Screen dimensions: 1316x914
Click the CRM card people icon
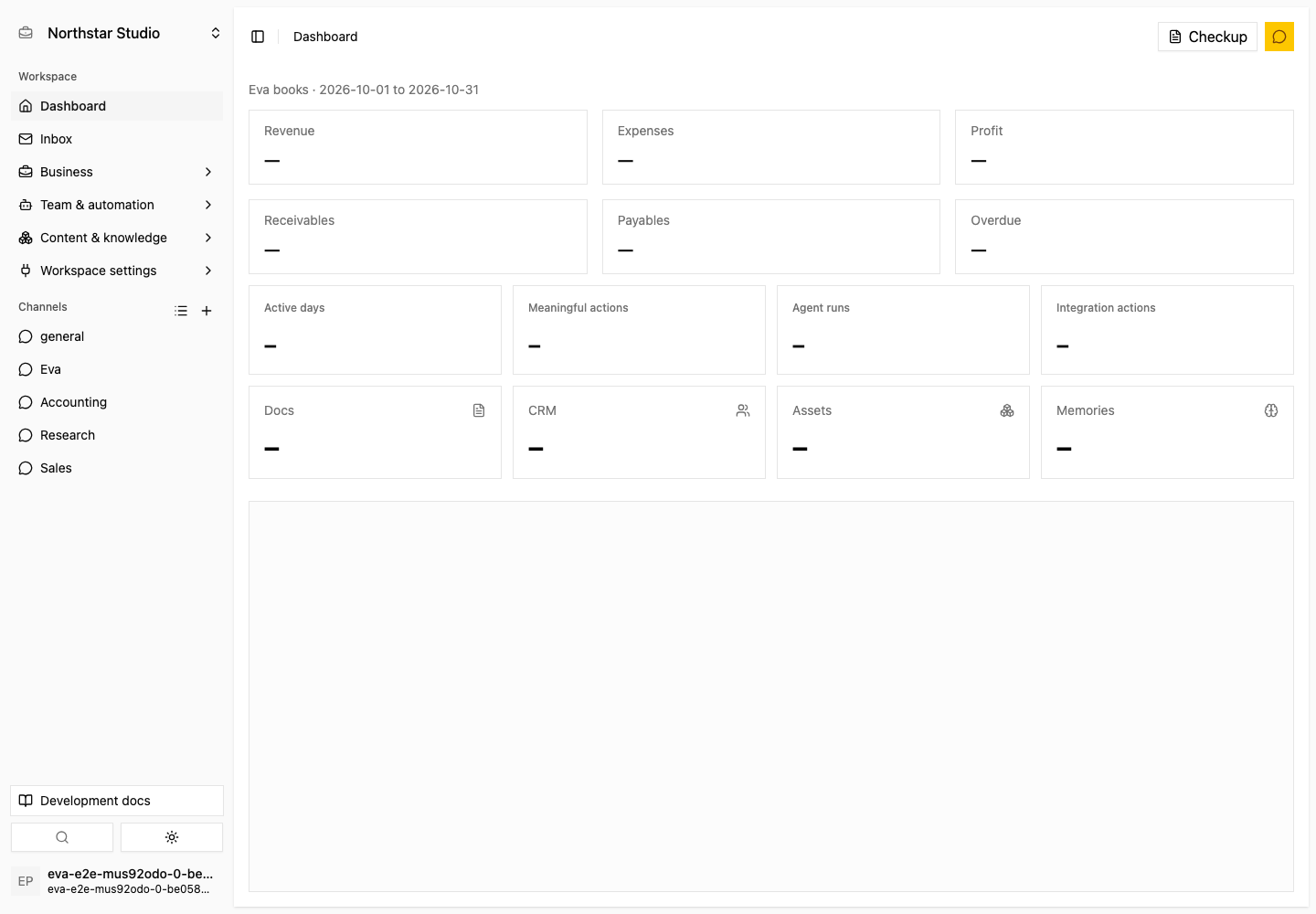(x=743, y=410)
